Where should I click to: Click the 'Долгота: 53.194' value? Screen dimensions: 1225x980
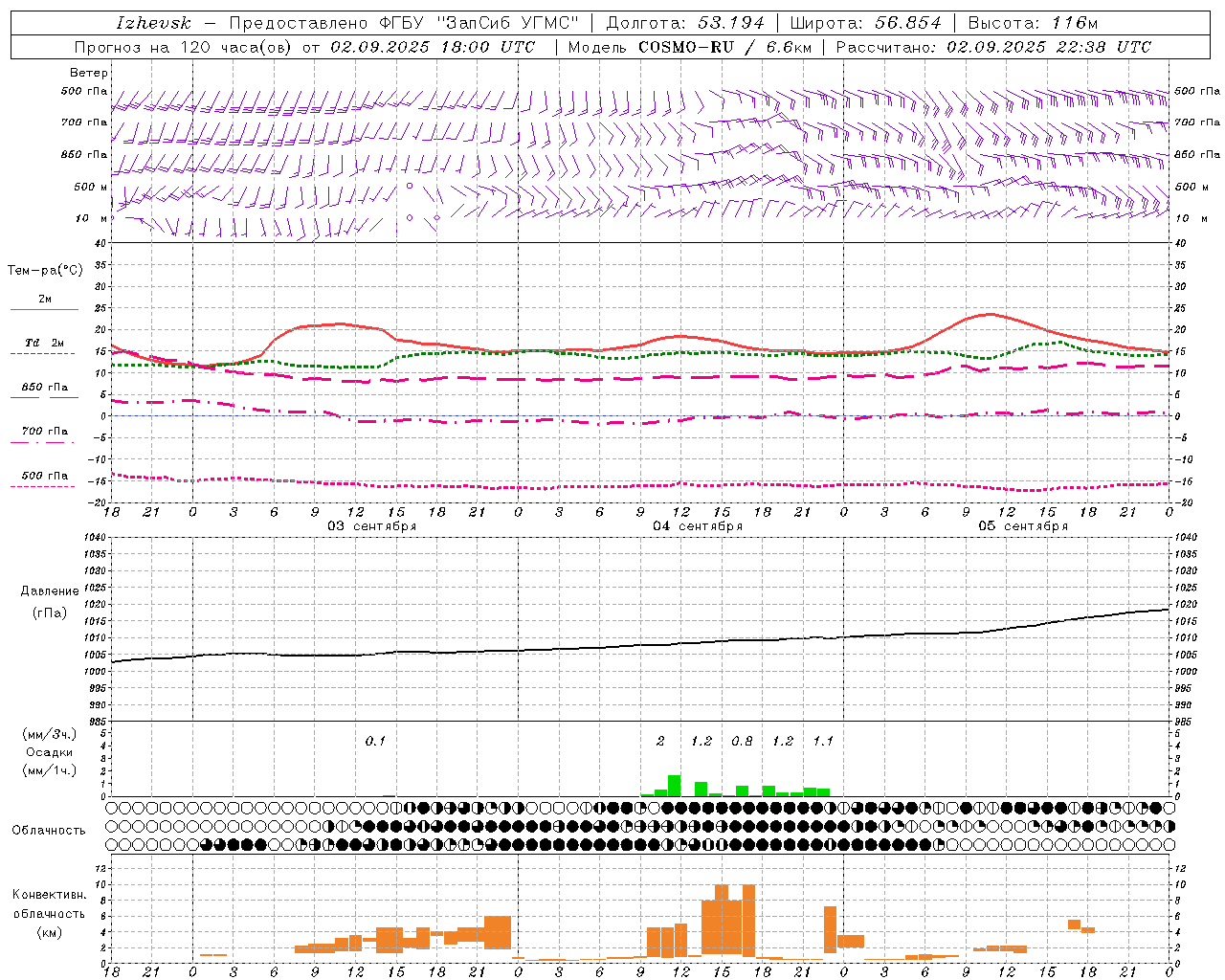pyautogui.click(x=685, y=23)
